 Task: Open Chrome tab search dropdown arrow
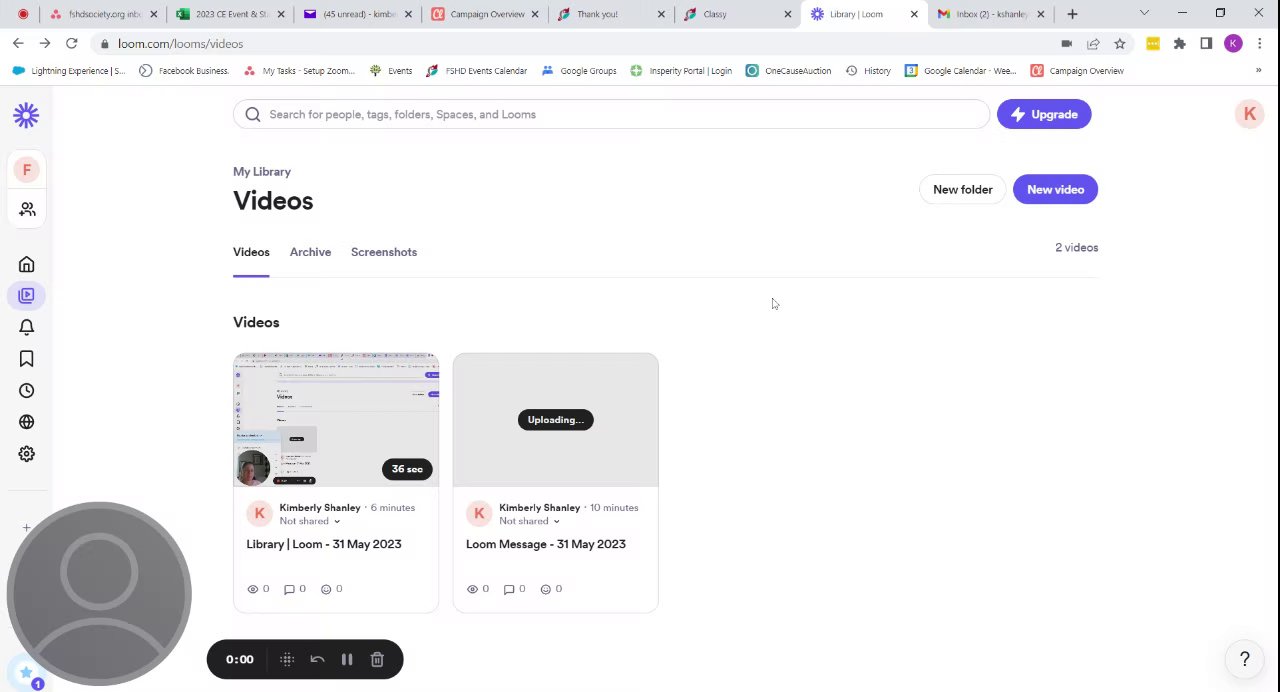pos(1144,14)
